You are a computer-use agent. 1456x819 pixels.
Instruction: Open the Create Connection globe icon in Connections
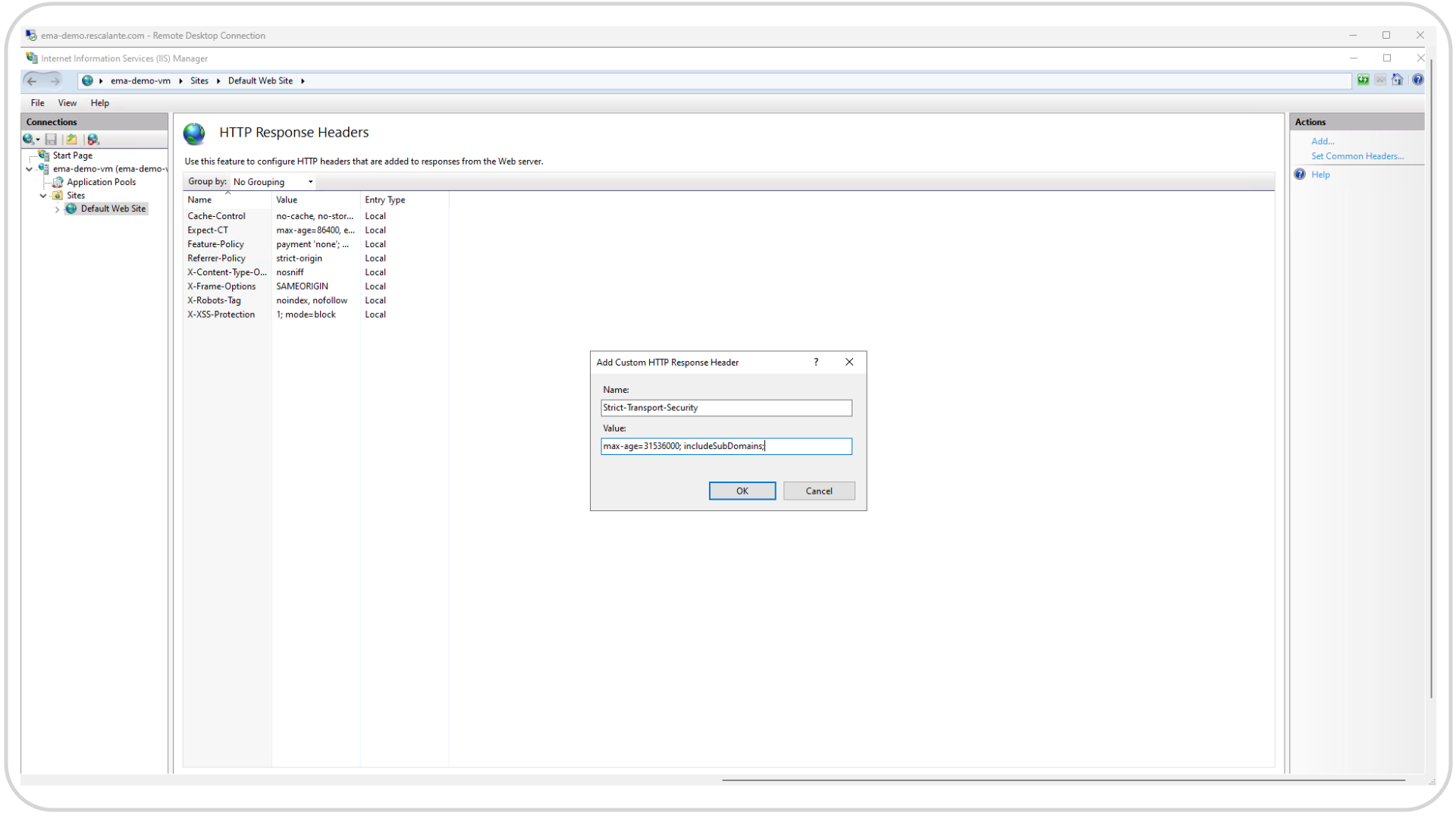(28, 140)
